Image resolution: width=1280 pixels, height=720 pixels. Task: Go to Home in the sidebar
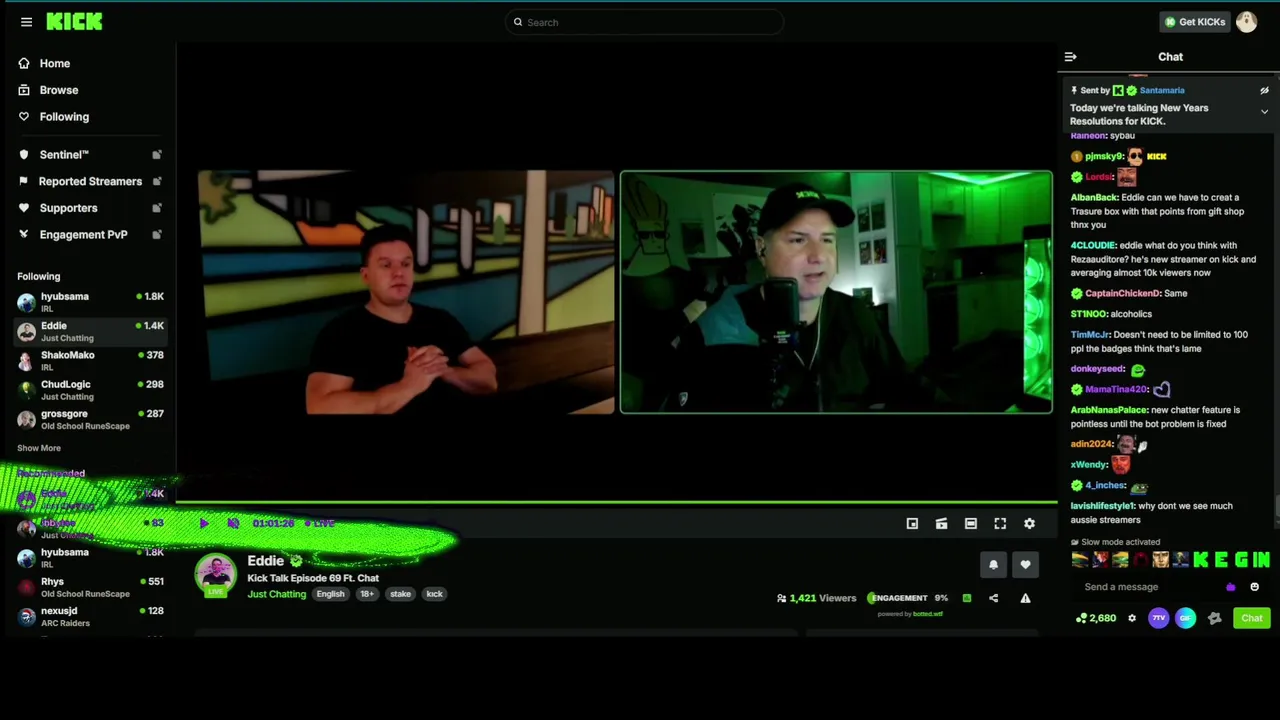click(55, 64)
